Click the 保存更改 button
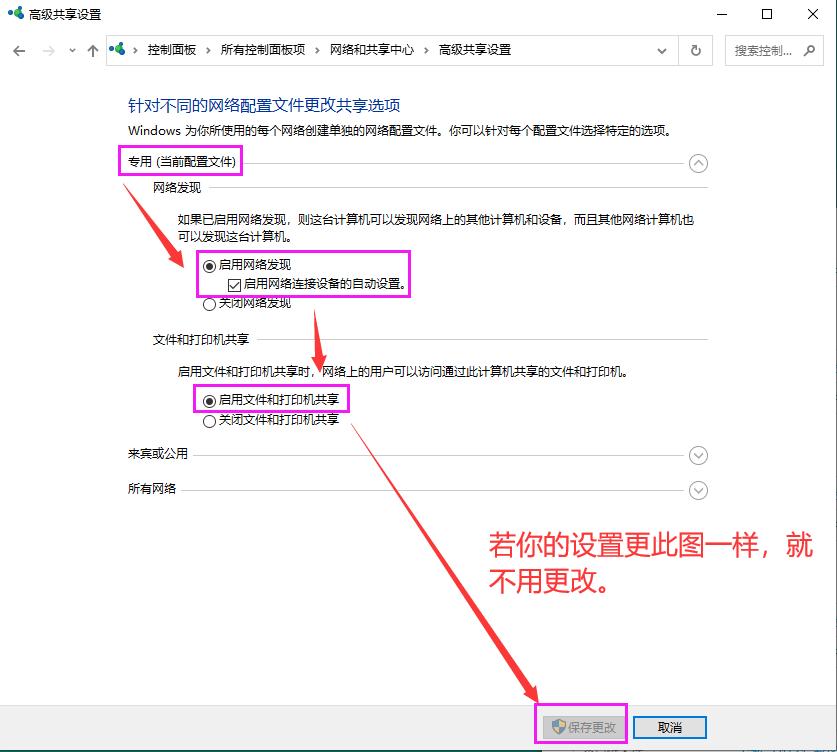This screenshot has height=752, width=837. point(581,727)
